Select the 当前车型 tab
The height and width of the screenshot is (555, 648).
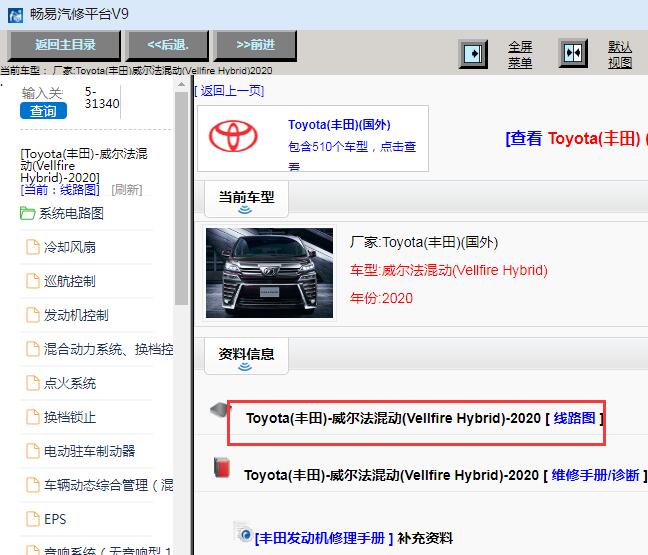pyautogui.click(x=246, y=199)
